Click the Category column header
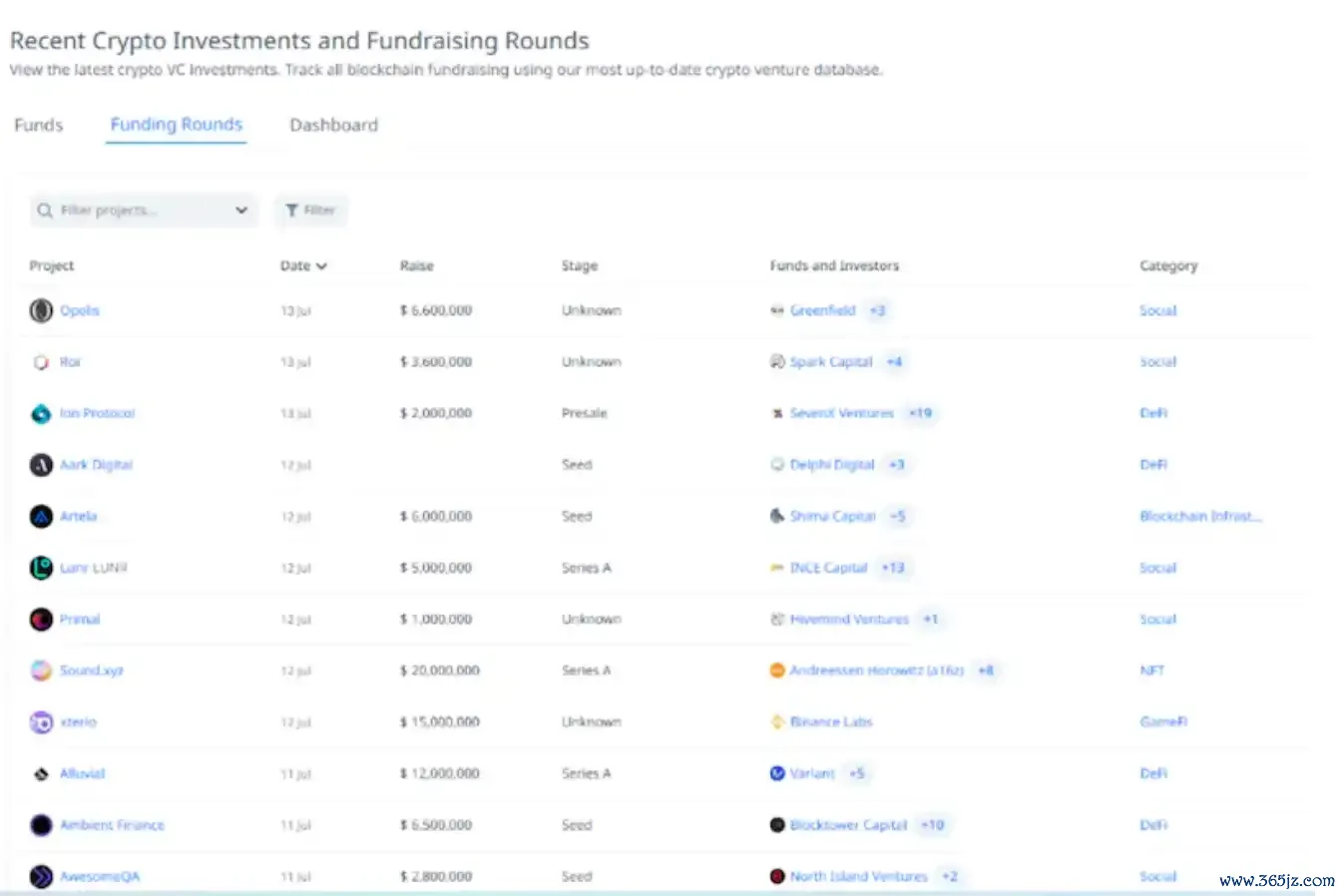1342x896 pixels. [x=1168, y=266]
